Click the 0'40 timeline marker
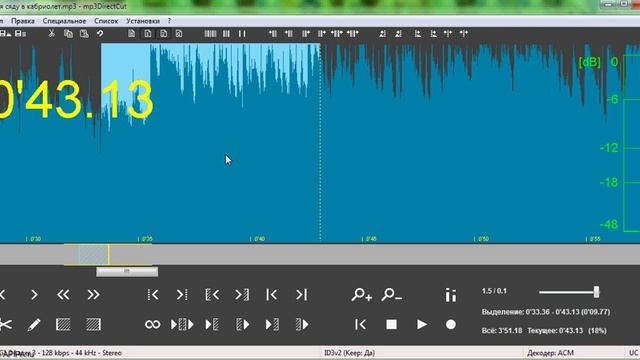 257,239
